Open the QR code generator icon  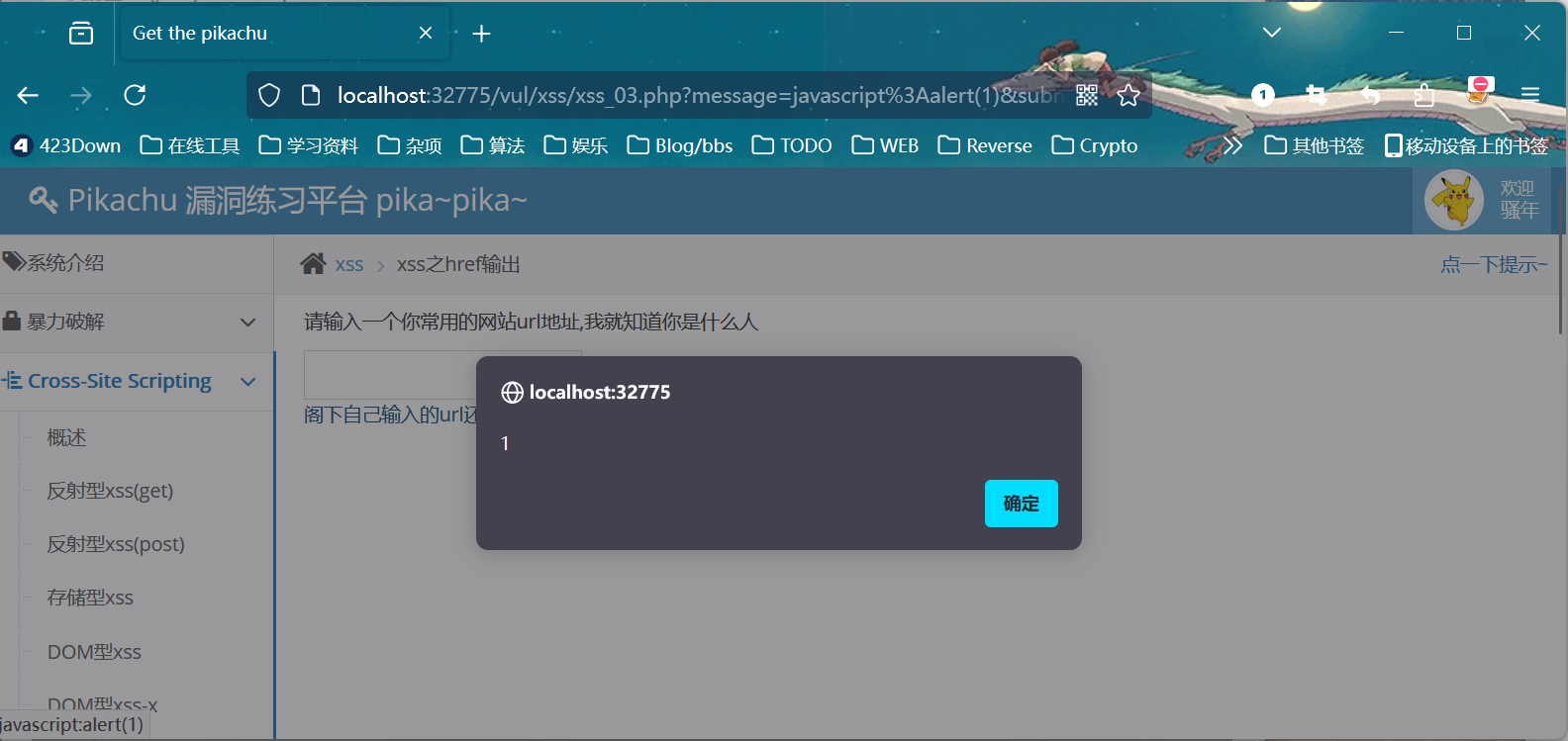[1087, 95]
